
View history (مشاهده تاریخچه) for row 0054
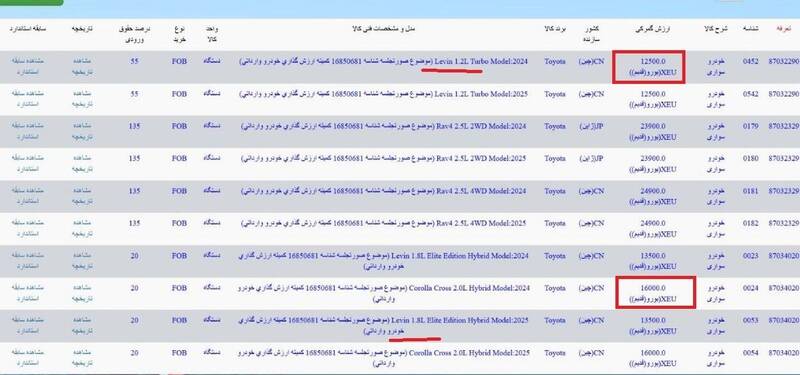[82, 358]
